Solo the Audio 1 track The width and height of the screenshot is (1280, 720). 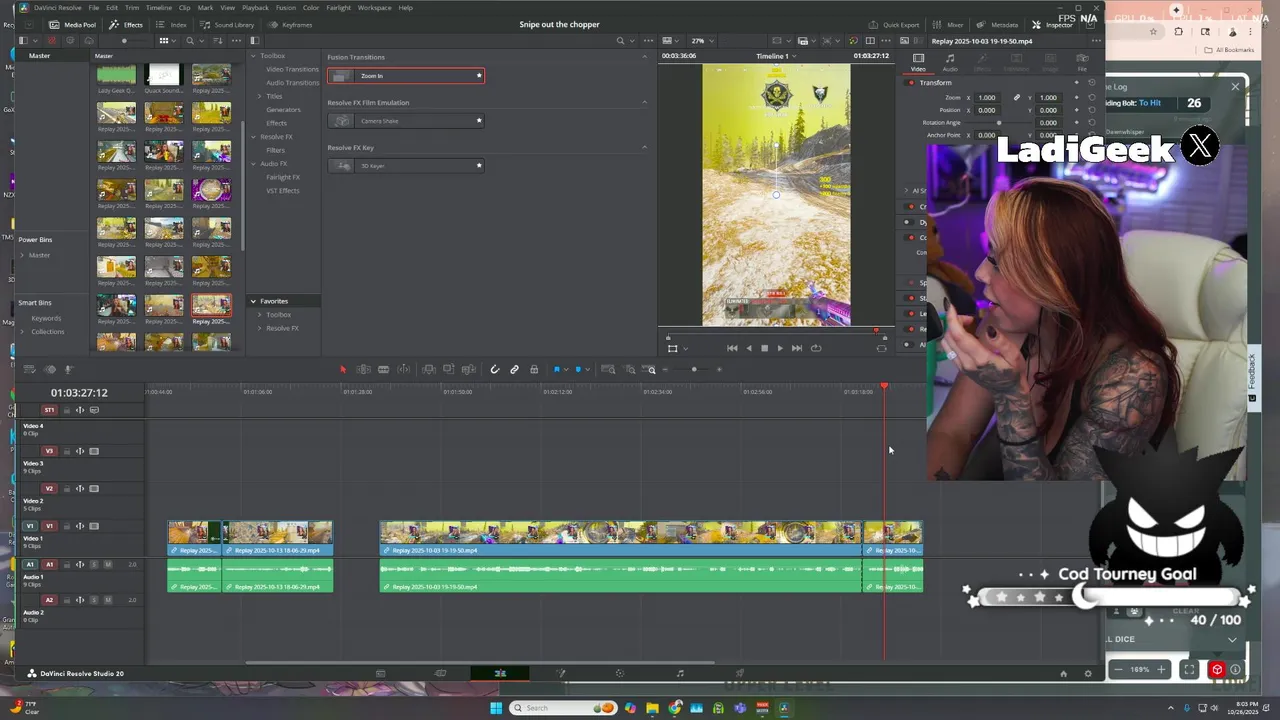coord(95,564)
